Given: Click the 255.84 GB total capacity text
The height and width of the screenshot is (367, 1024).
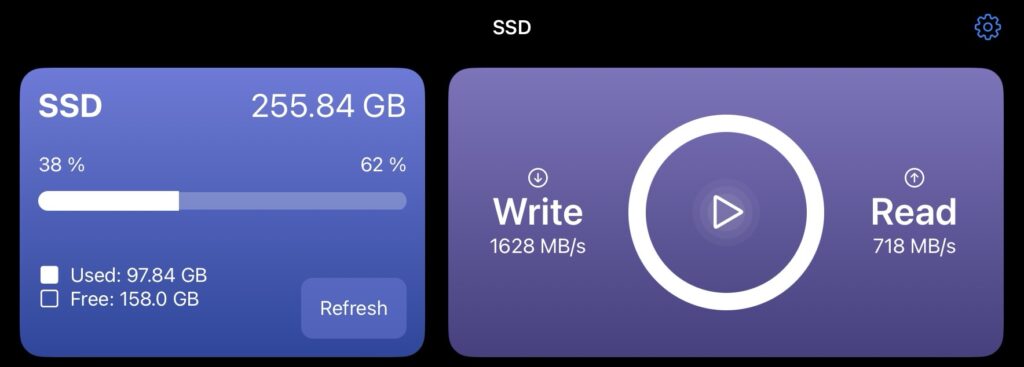Looking at the screenshot, I should pos(328,106).
